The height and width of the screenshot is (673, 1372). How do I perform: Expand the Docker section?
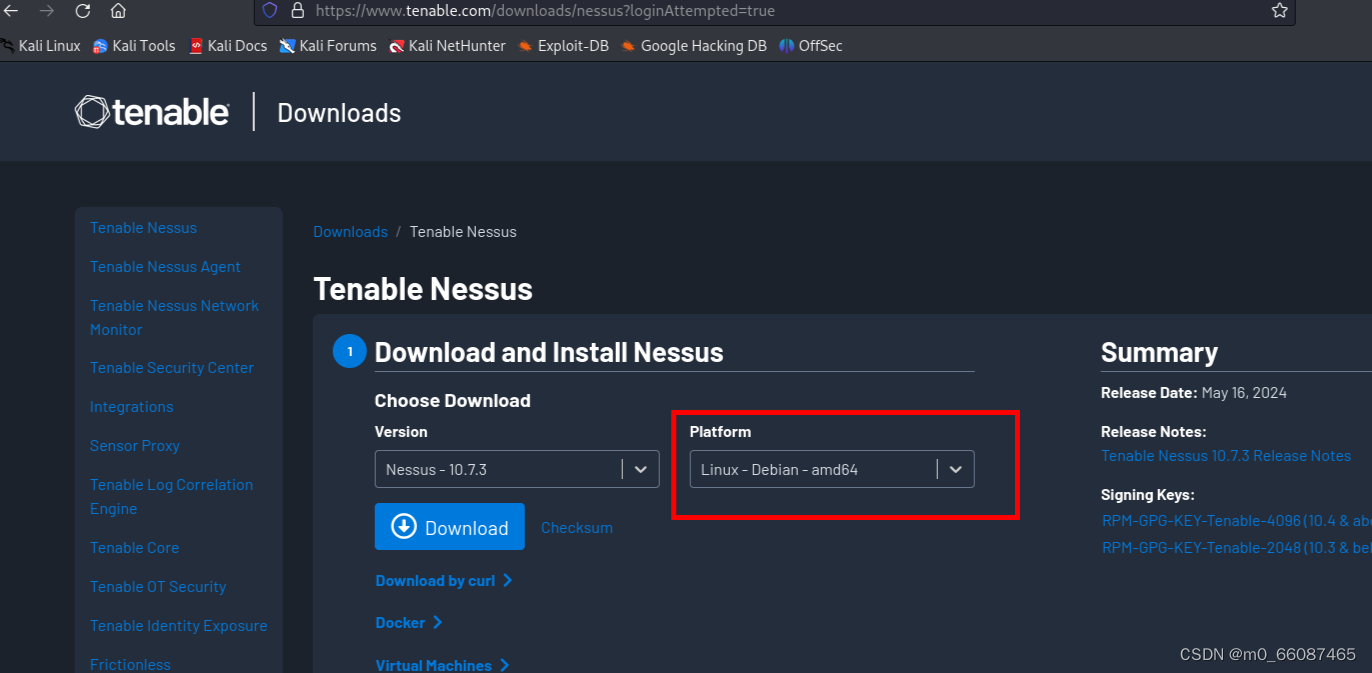point(409,622)
